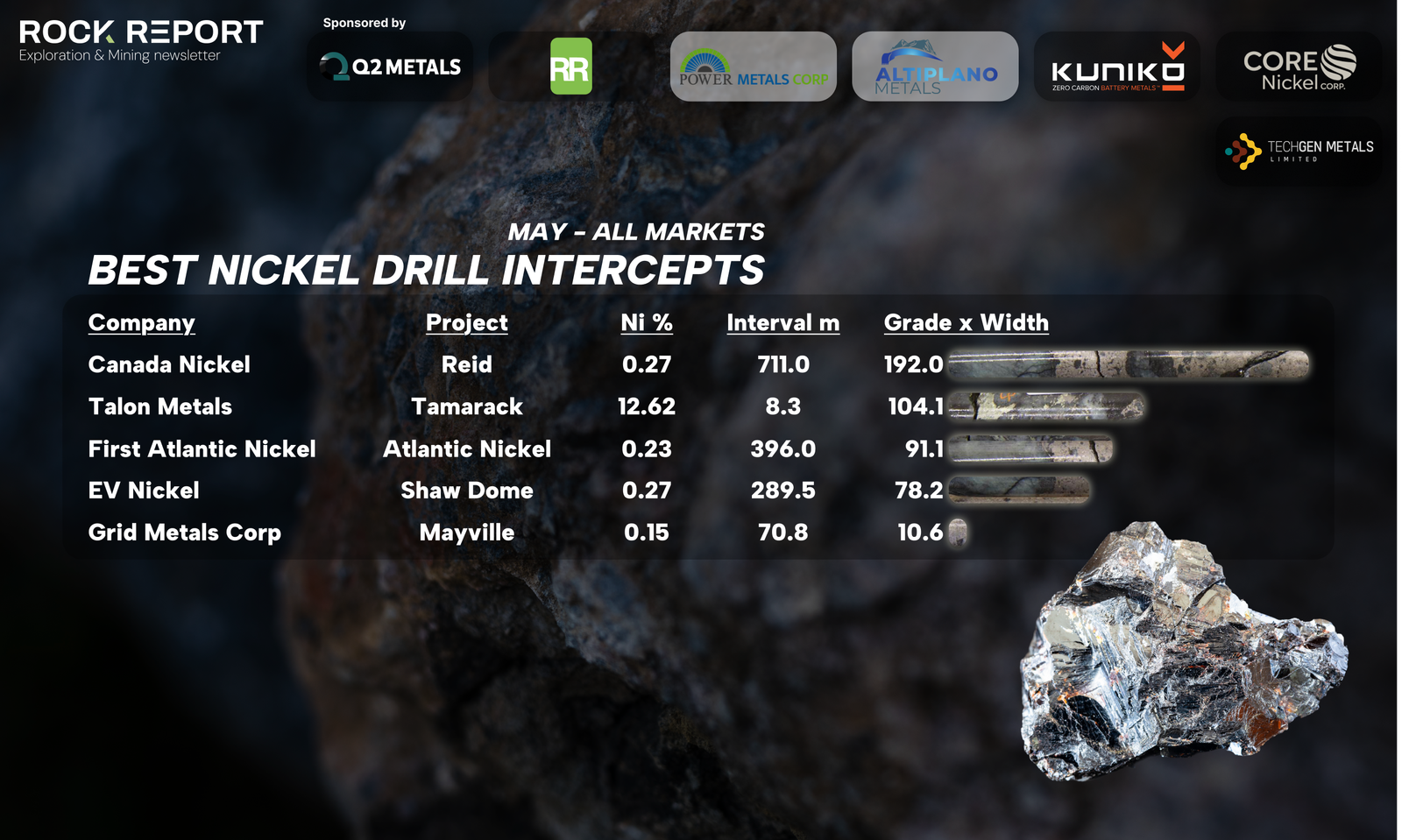Click the 91.1 grade x width value

924,448
